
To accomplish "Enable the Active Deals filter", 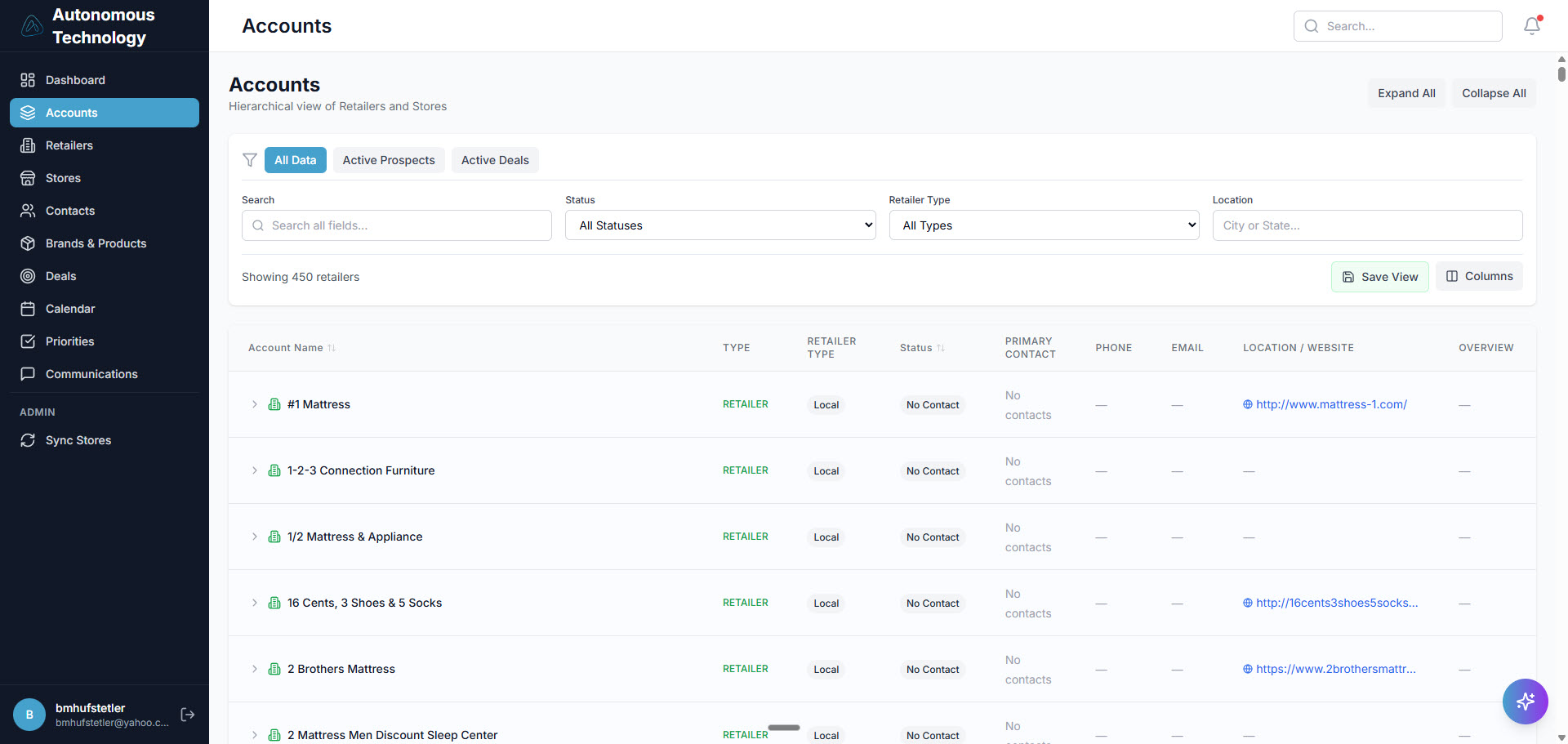I will pyautogui.click(x=495, y=160).
